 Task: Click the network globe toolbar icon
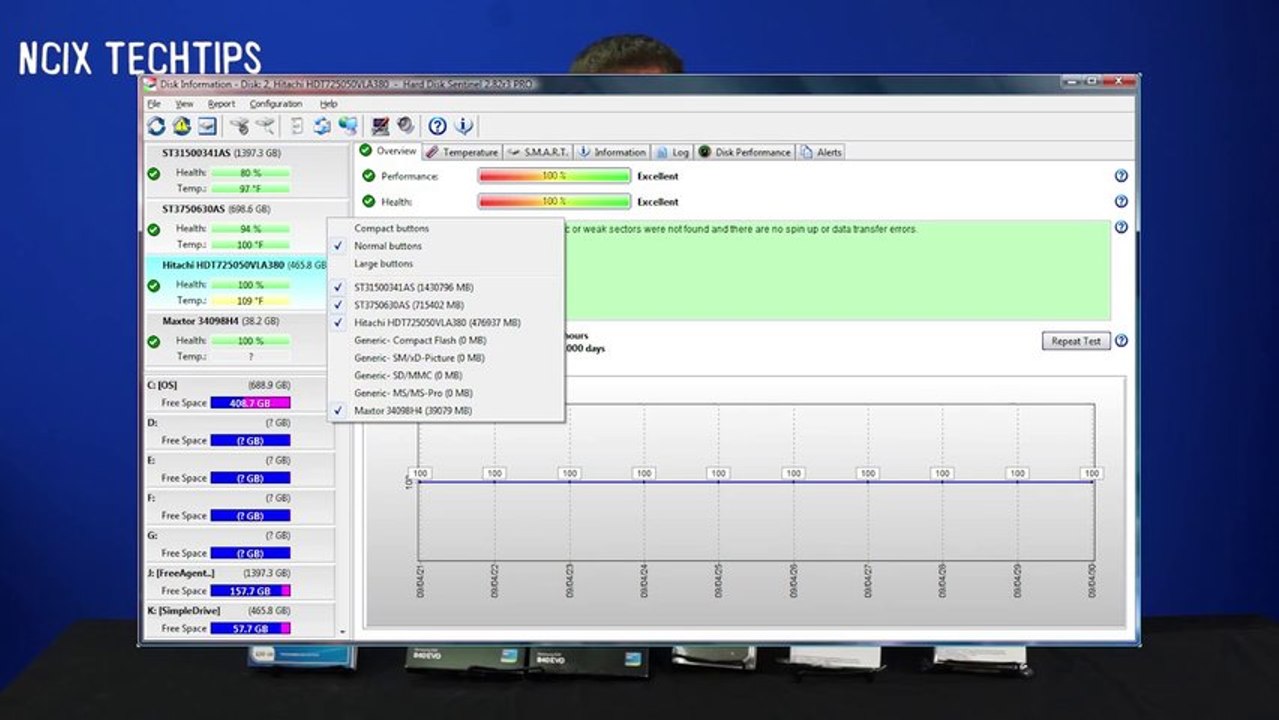(x=348, y=126)
